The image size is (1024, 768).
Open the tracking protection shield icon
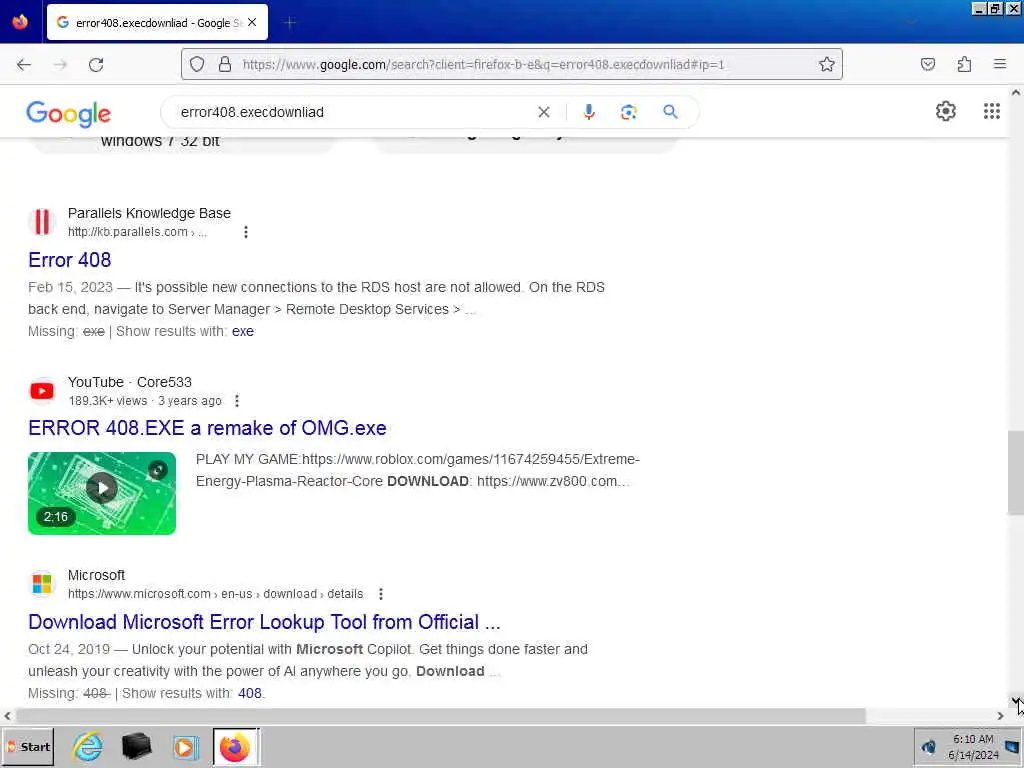tap(197, 64)
